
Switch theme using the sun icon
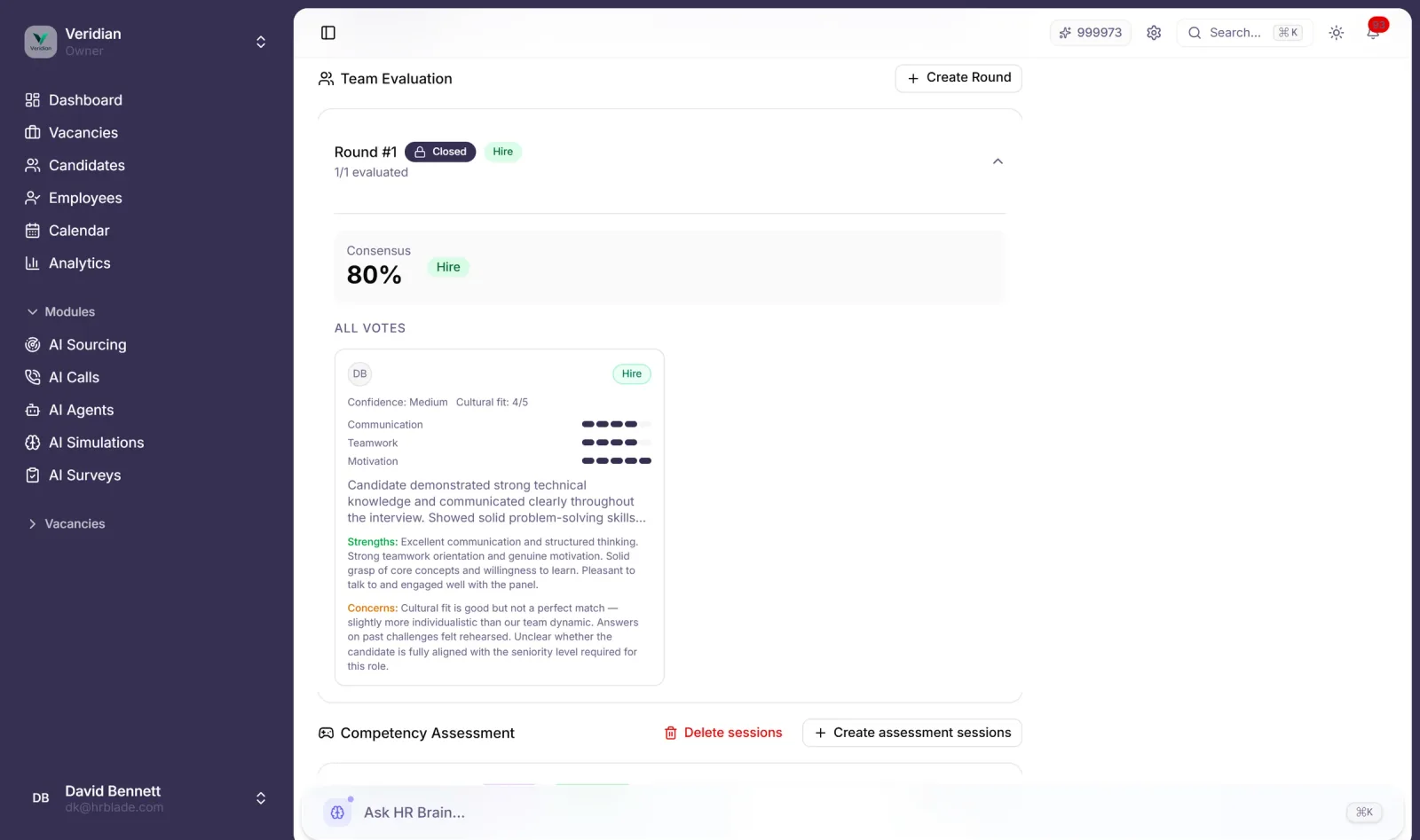click(x=1337, y=33)
